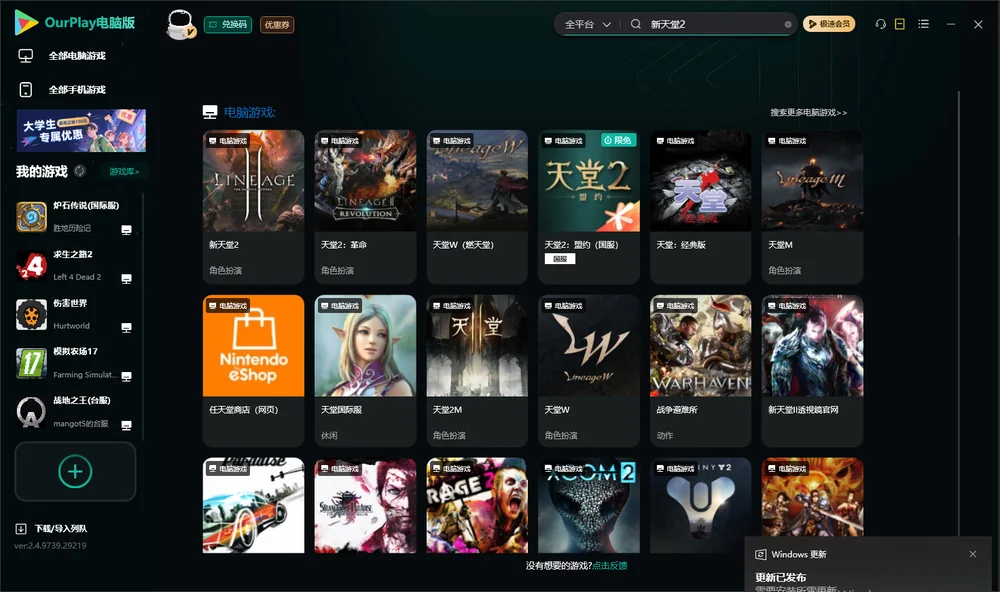
Task: Click the 点击反馈 feedback link
Action: coord(610,565)
